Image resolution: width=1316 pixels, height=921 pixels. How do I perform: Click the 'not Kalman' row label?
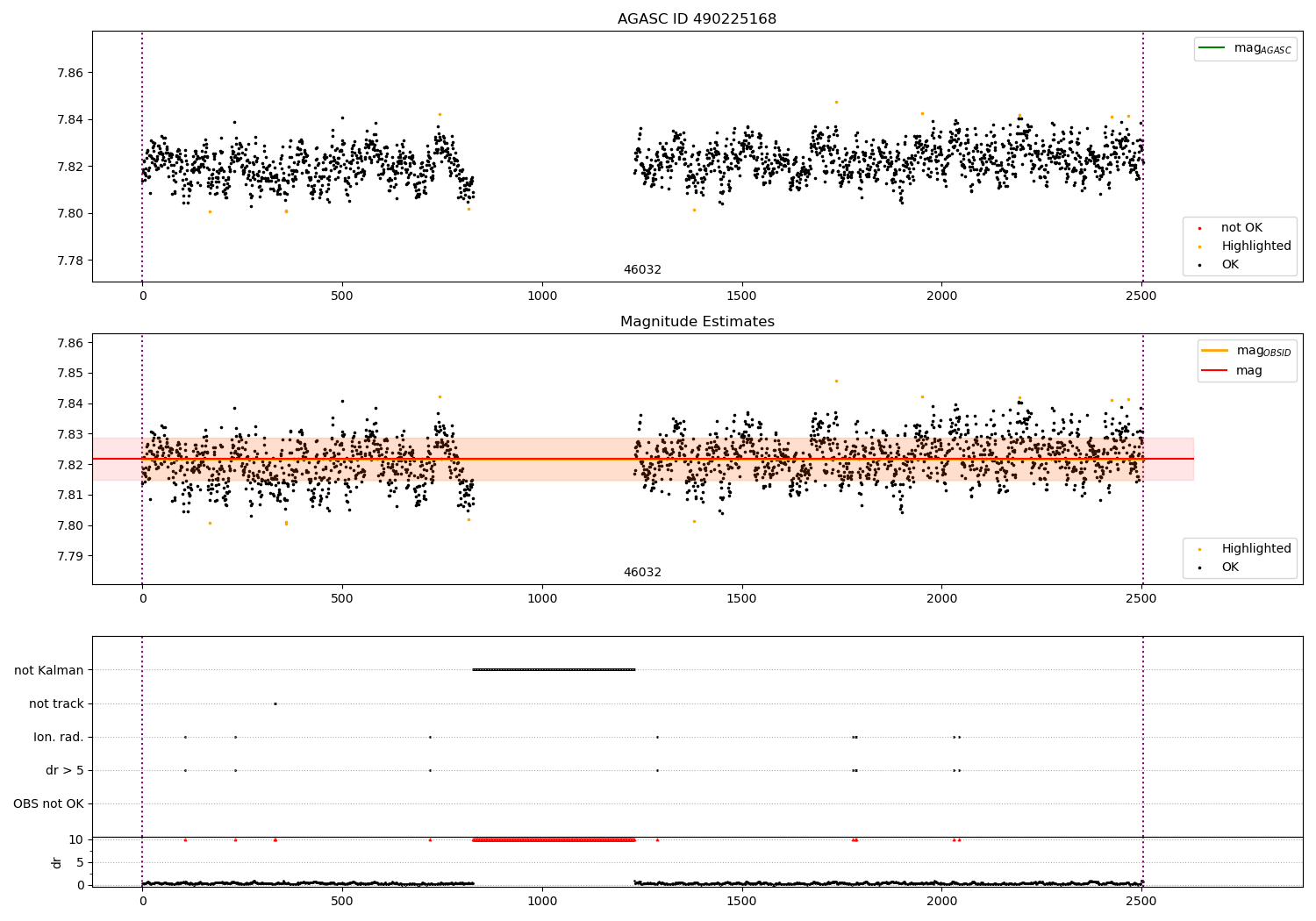(49, 670)
